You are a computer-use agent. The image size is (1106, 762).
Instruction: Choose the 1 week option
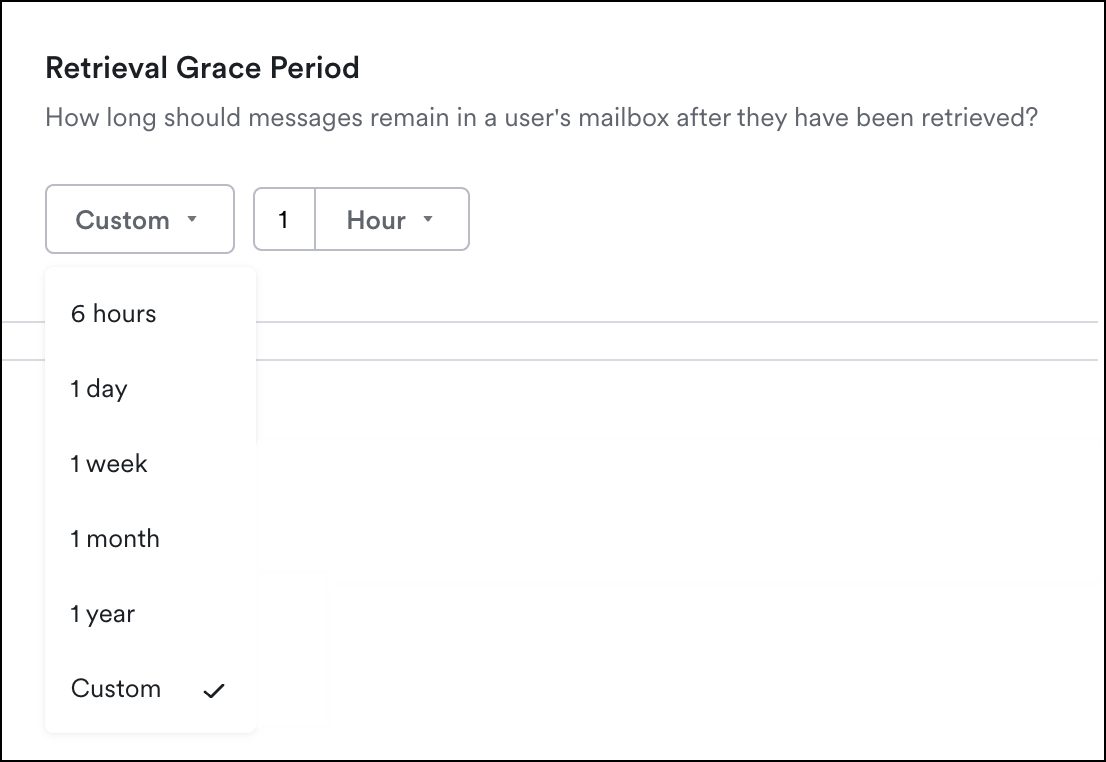150,464
